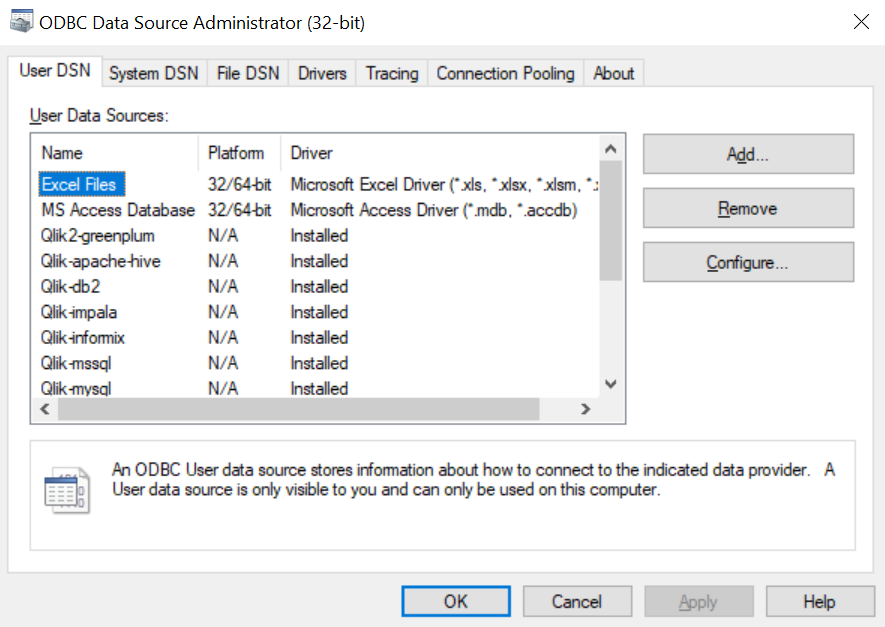Image resolution: width=885 pixels, height=627 pixels.
Task: Click 32/64-bit in the Excel Files row
Action: [239, 185]
